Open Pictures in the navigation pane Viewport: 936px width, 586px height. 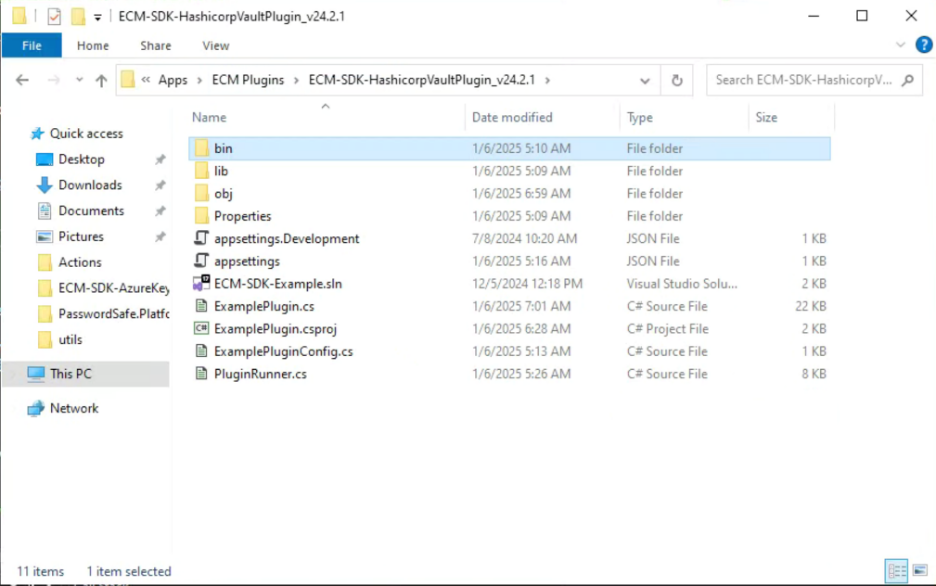coord(81,236)
